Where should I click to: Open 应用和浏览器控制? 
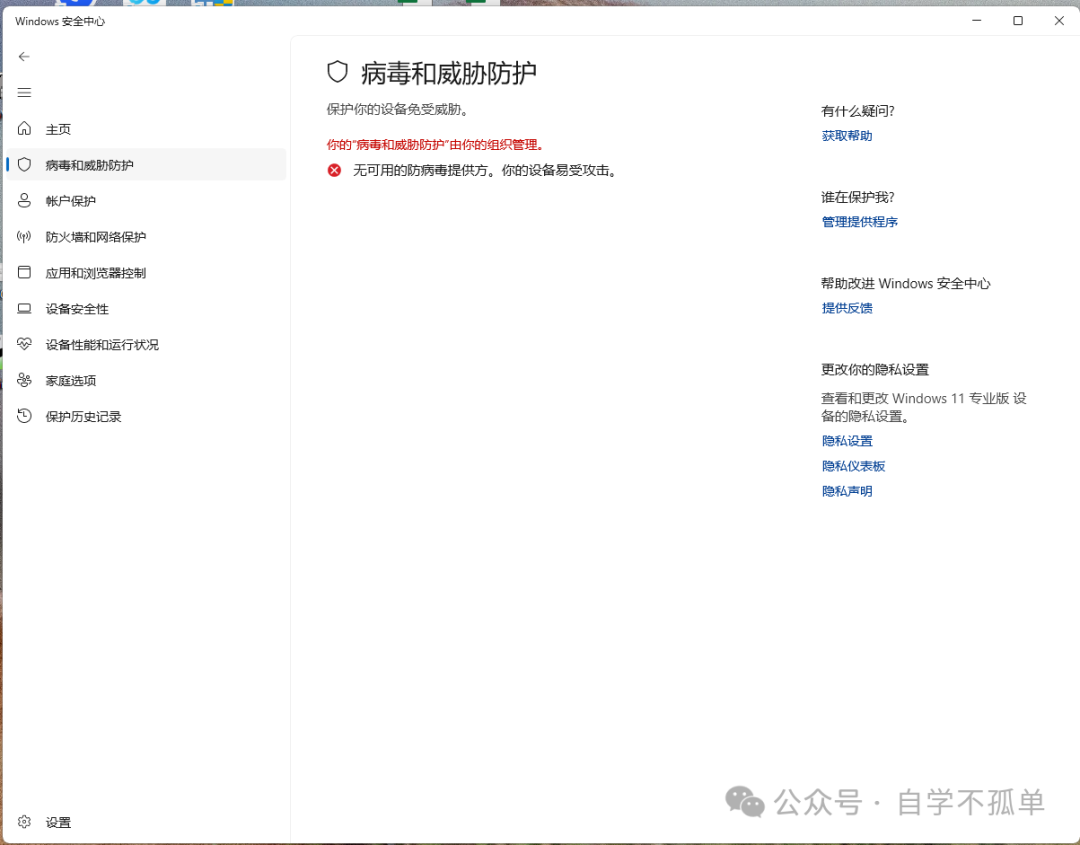[x=146, y=273]
